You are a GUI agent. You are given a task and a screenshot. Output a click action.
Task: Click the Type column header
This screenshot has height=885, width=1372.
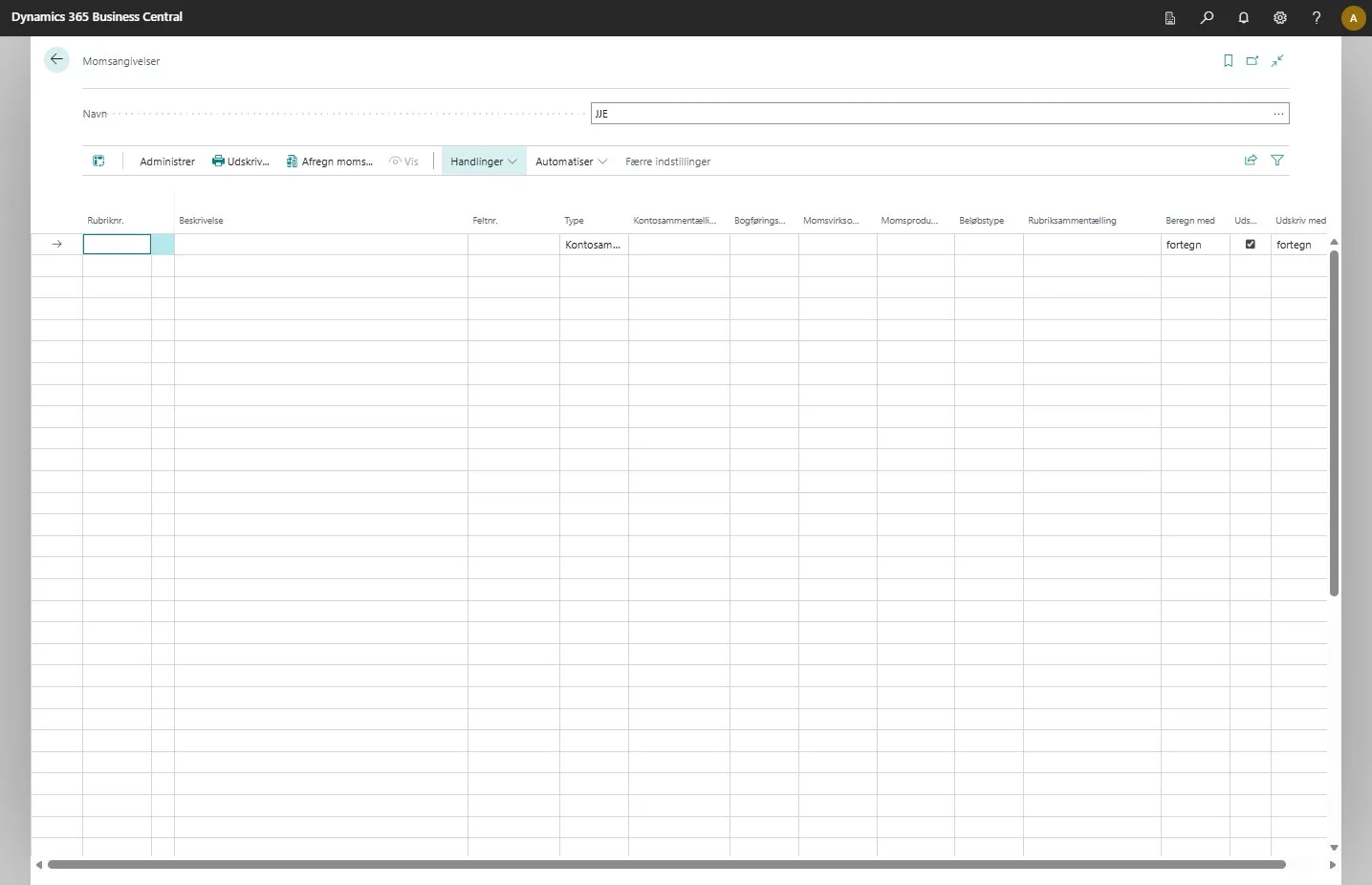(574, 221)
